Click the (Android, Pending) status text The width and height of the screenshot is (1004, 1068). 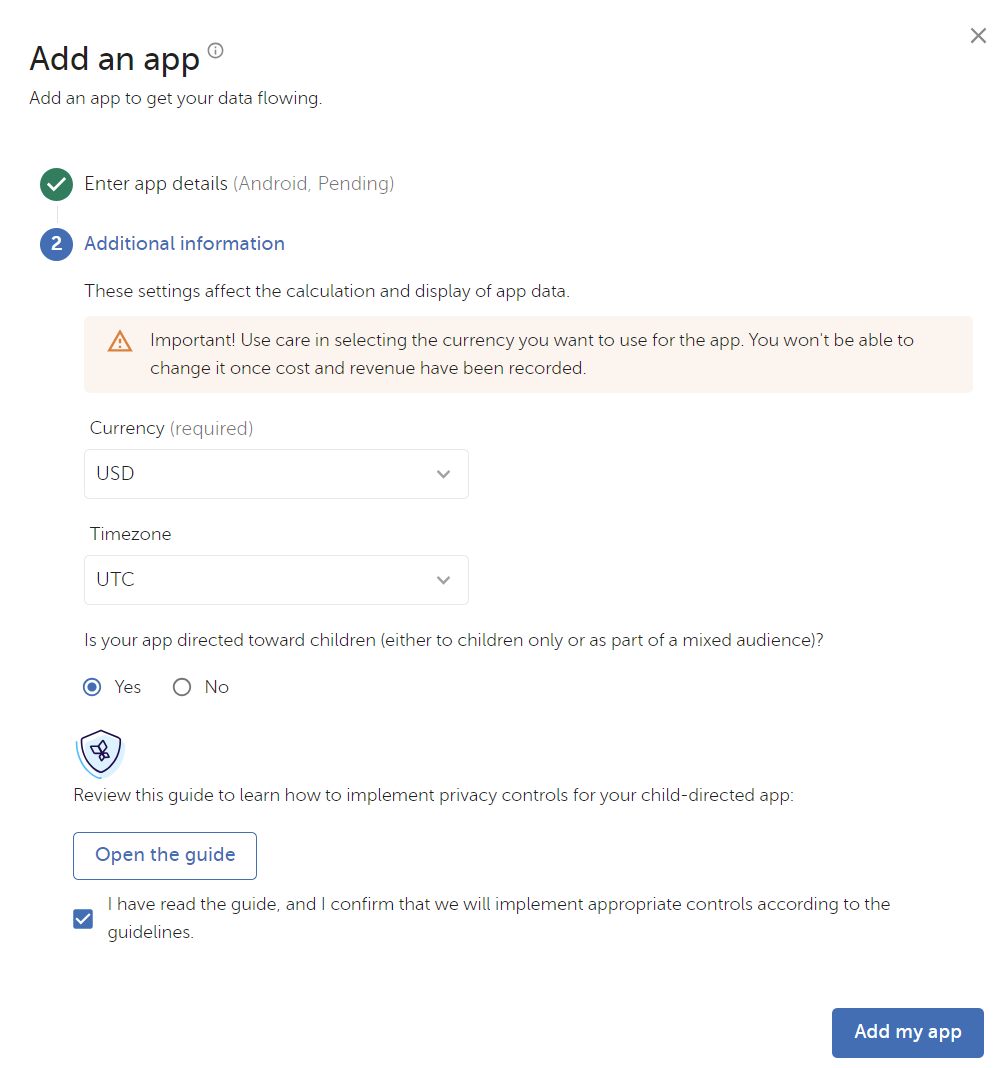click(314, 184)
